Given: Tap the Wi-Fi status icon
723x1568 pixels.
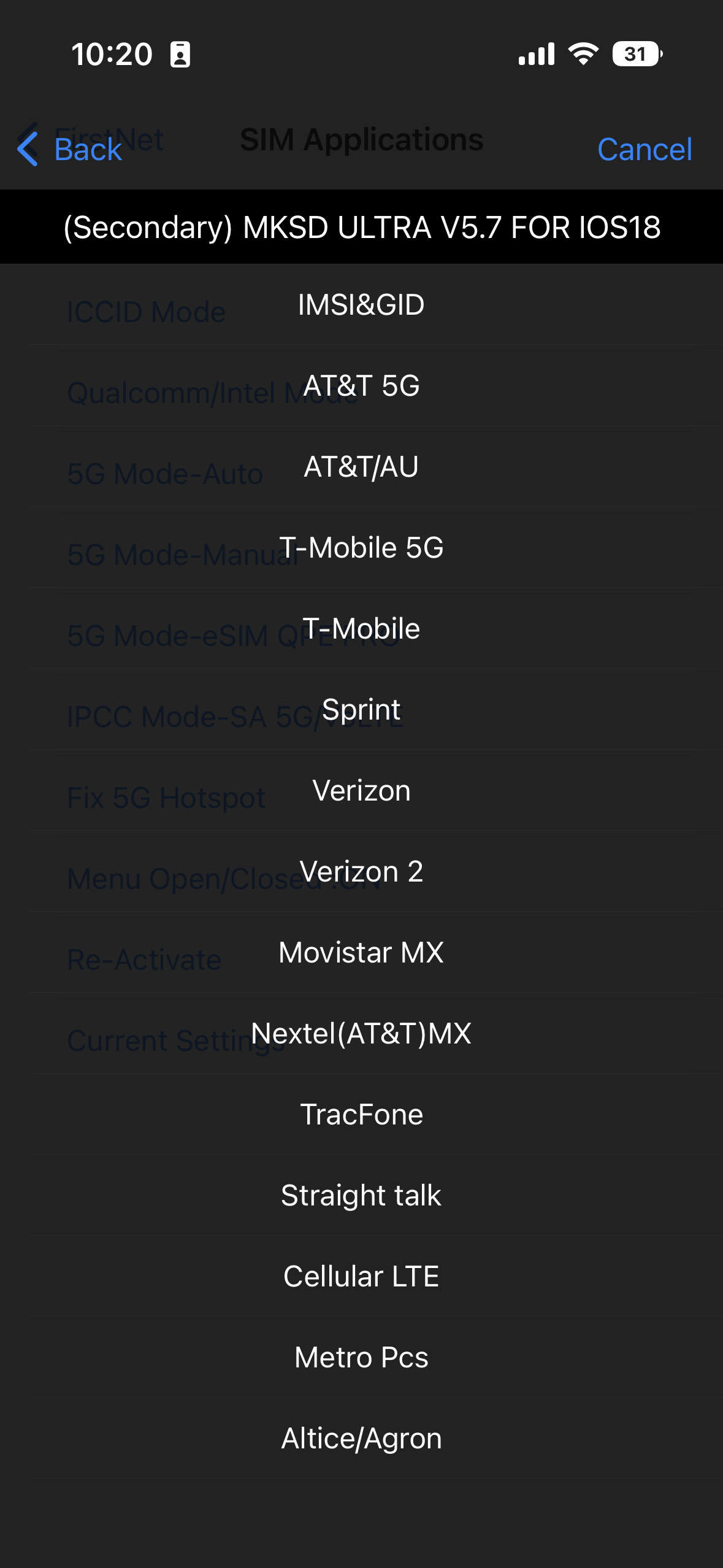Looking at the screenshot, I should 583,54.
